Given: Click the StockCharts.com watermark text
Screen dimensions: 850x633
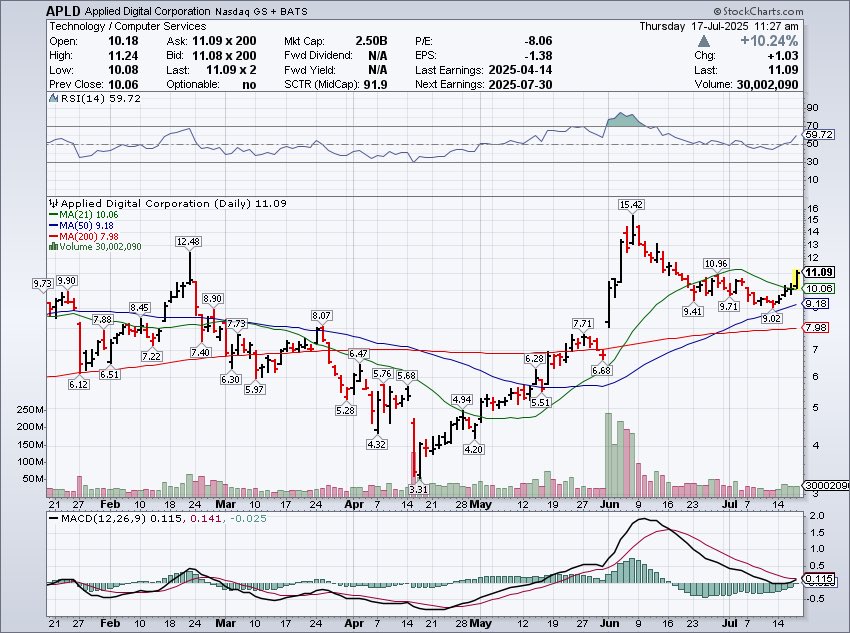Looking at the screenshot, I should (x=758, y=11).
